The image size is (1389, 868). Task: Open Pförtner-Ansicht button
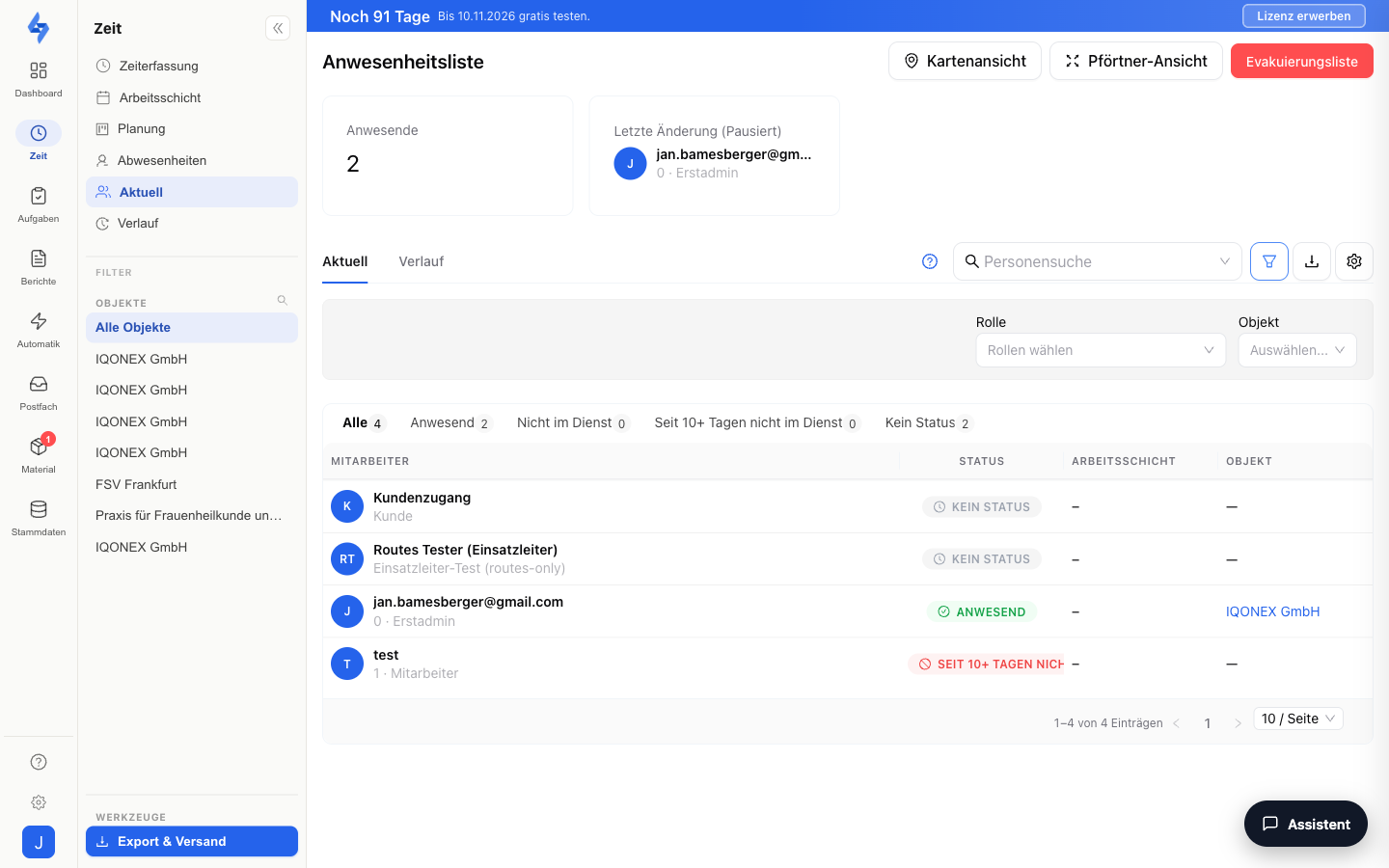(x=1136, y=61)
